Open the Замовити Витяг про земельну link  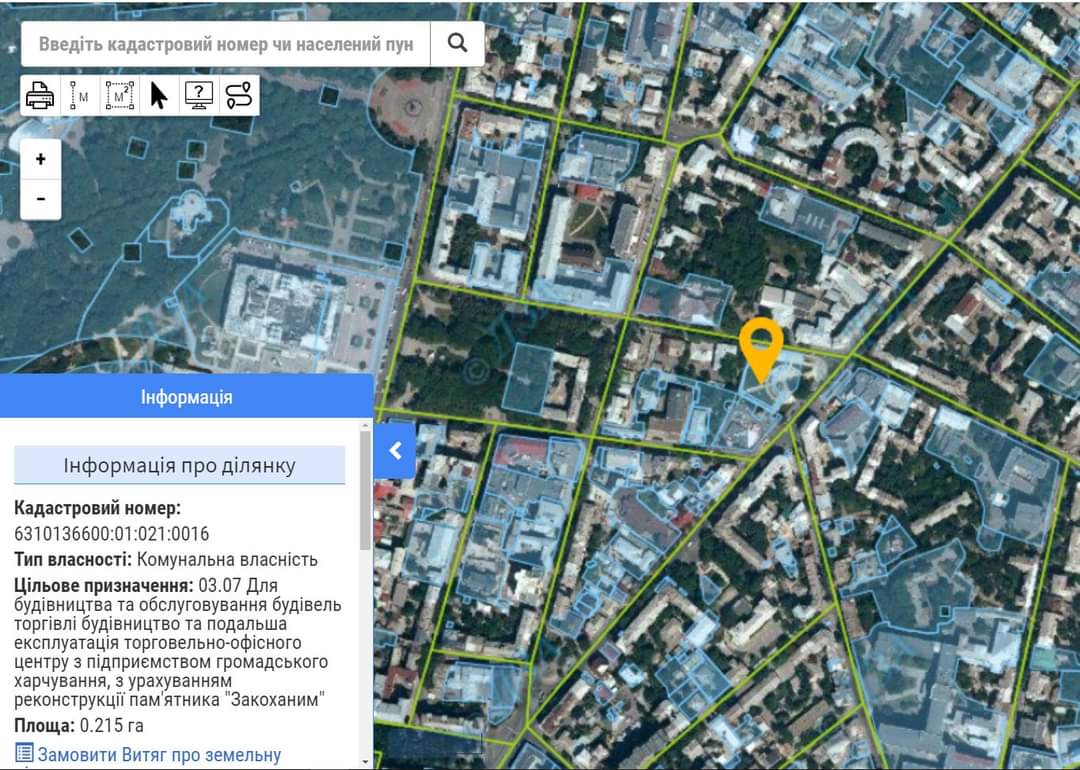point(159,755)
